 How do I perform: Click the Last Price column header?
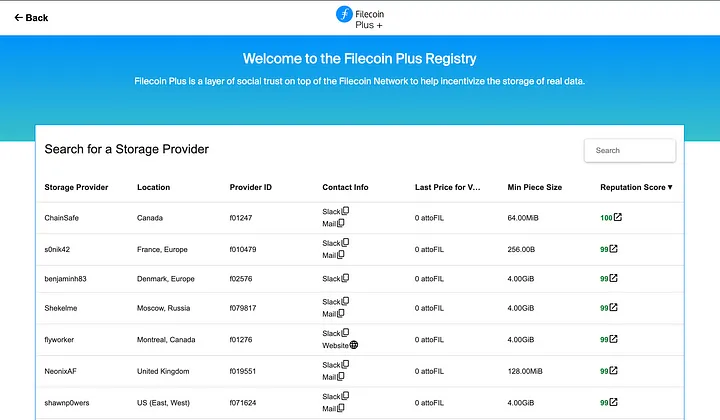tap(447, 187)
